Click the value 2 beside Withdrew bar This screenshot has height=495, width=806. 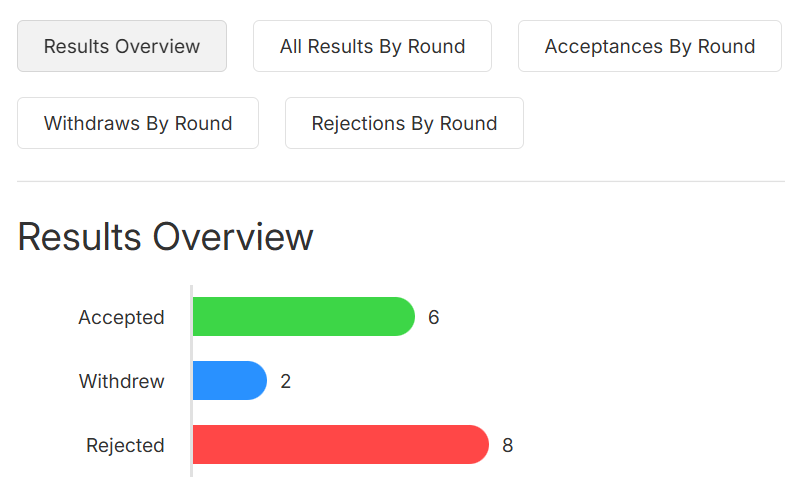(x=286, y=381)
